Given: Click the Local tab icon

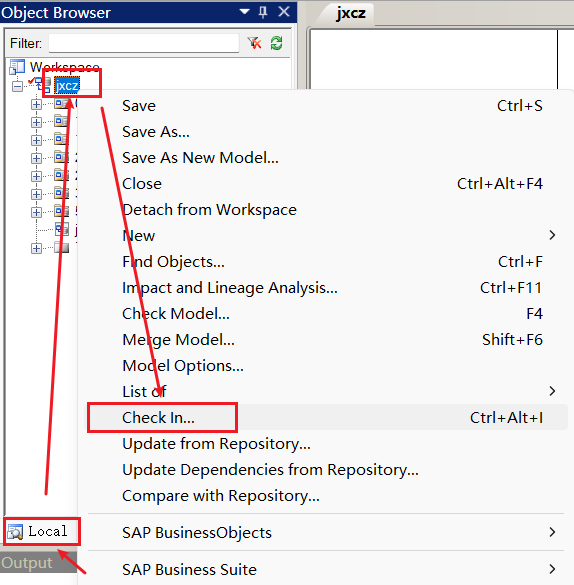Looking at the screenshot, I should pyautogui.click(x=15, y=532).
